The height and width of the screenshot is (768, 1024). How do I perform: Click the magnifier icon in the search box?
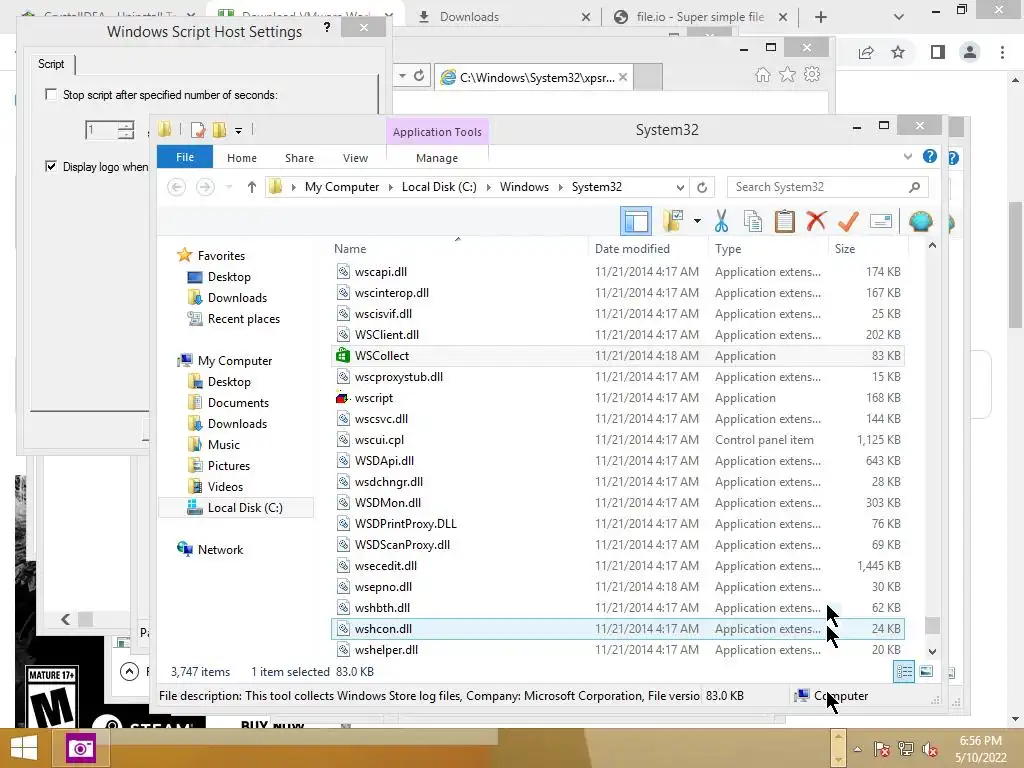[x=914, y=187]
